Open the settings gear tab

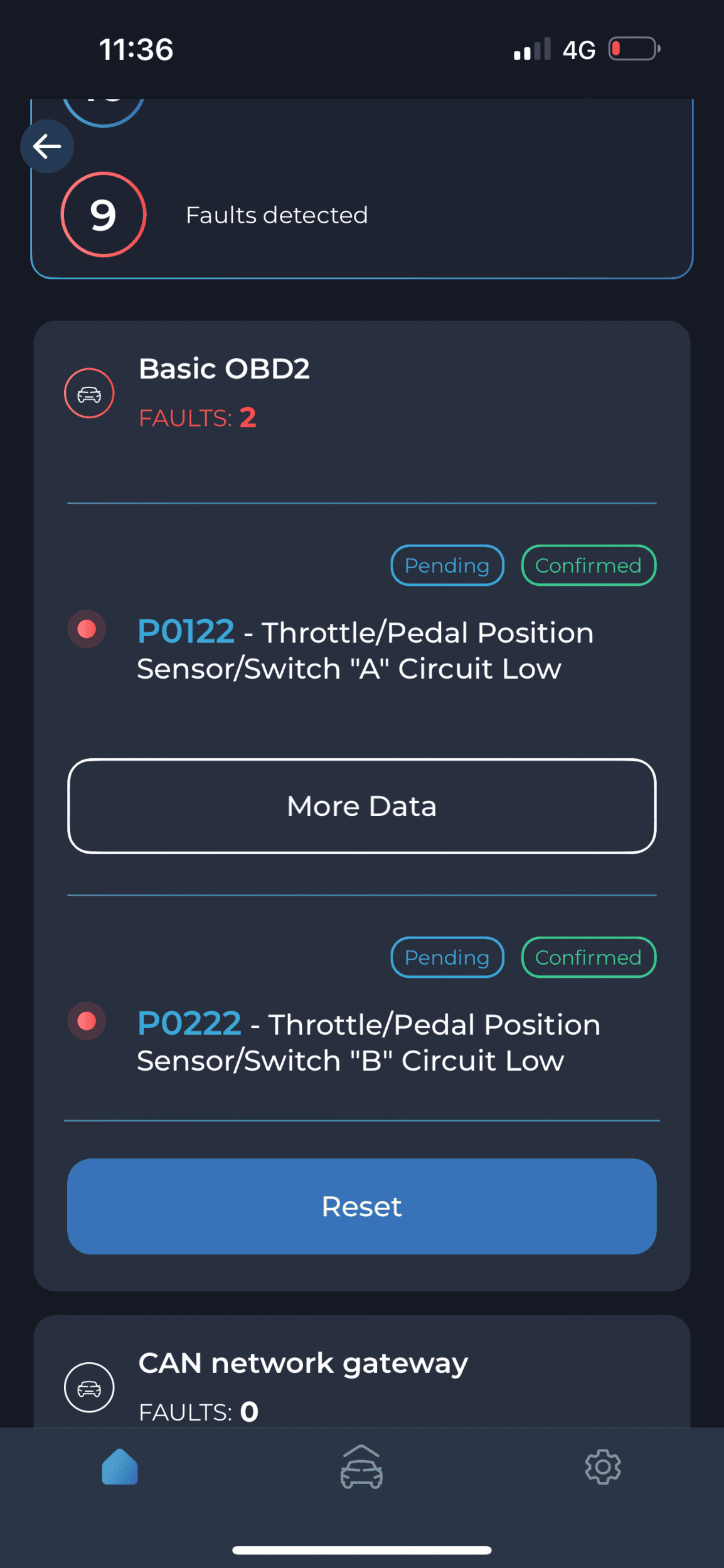click(603, 1466)
